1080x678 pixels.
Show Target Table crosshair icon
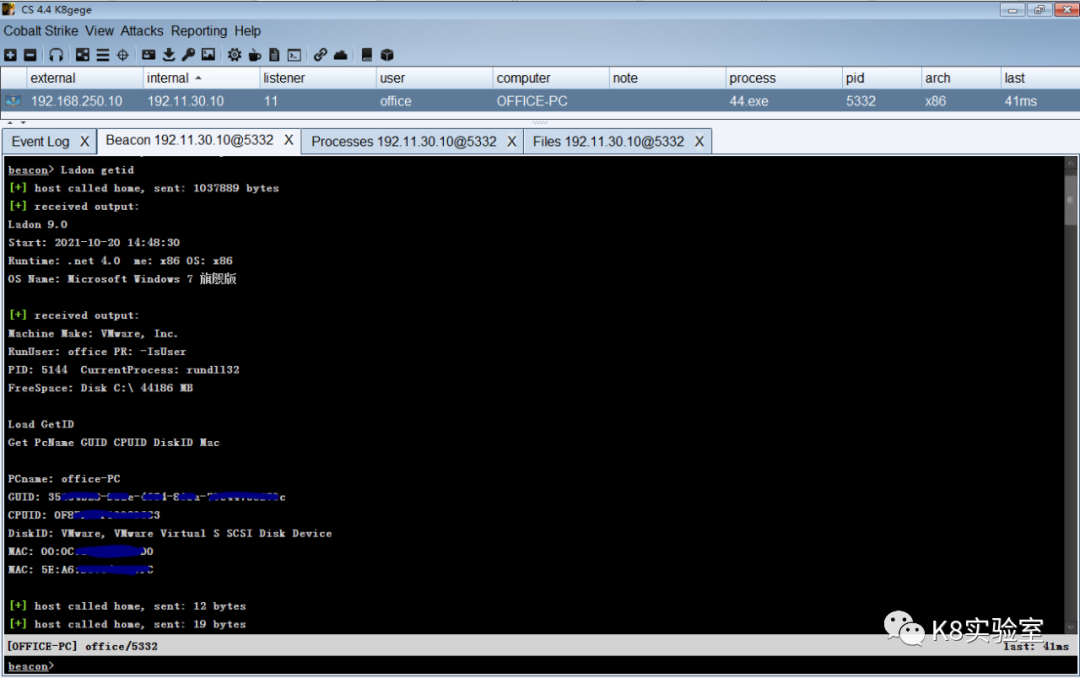123,55
